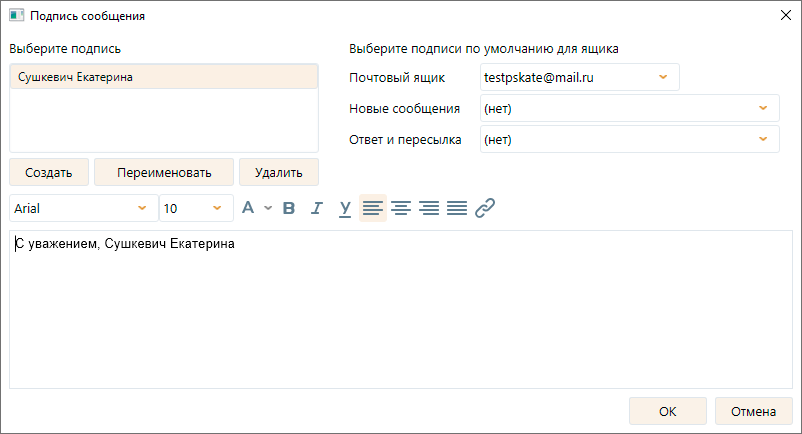
Task: Center the signature text
Action: coord(401,208)
